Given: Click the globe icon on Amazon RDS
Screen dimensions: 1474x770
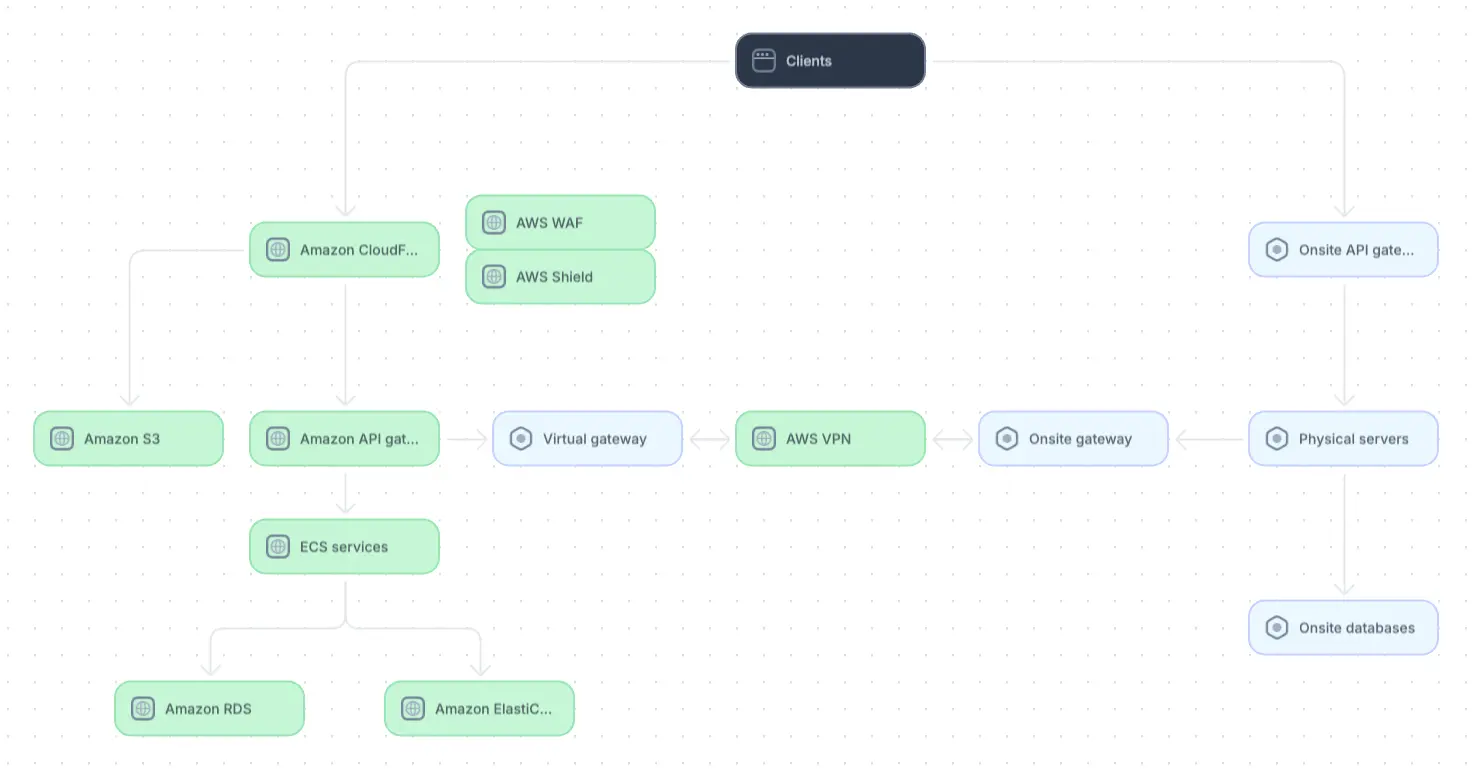Looking at the screenshot, I should click(x=143, y=709).
